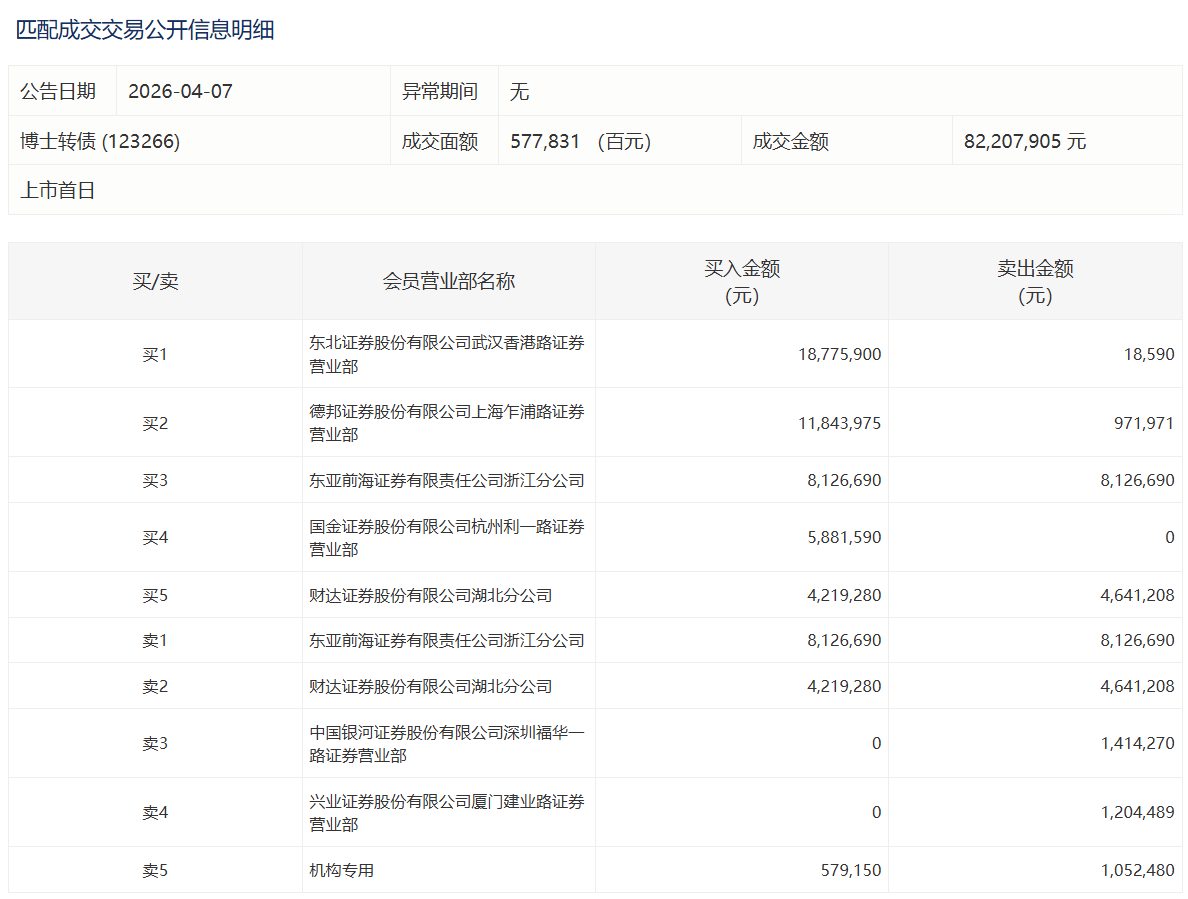The width and height of the screenshot is (1188, 899).
Task: Open 德邦证券 上海乍浦路 branch entry
Action: click(446, 423)
